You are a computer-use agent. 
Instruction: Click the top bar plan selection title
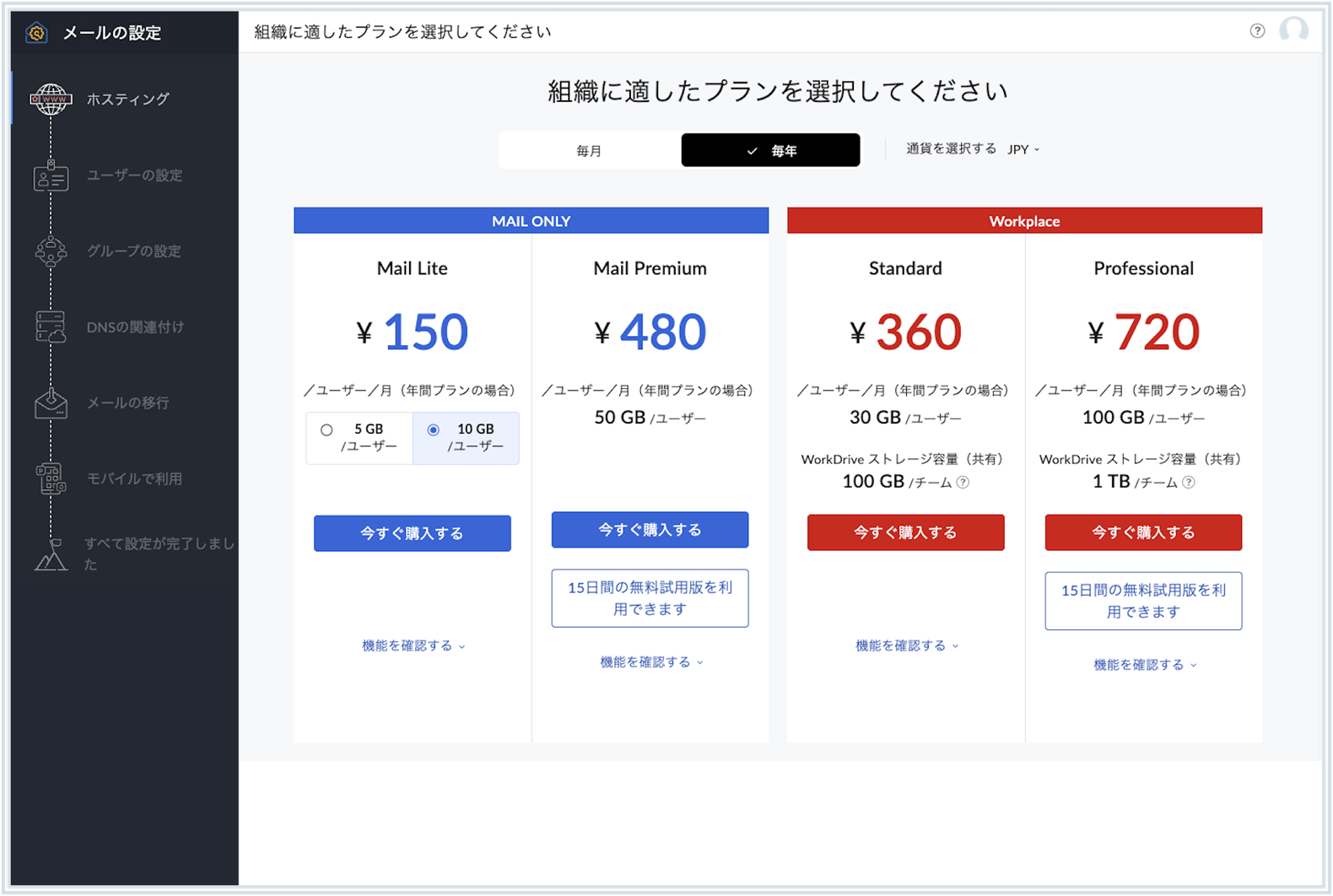[x=403, y=32]
